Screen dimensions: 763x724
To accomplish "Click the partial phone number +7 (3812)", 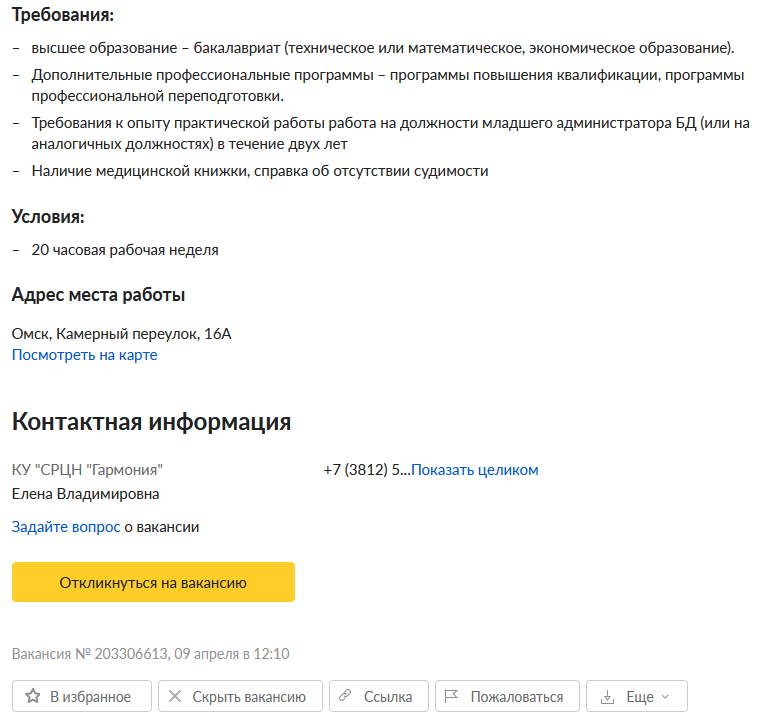I will point(366,470).
